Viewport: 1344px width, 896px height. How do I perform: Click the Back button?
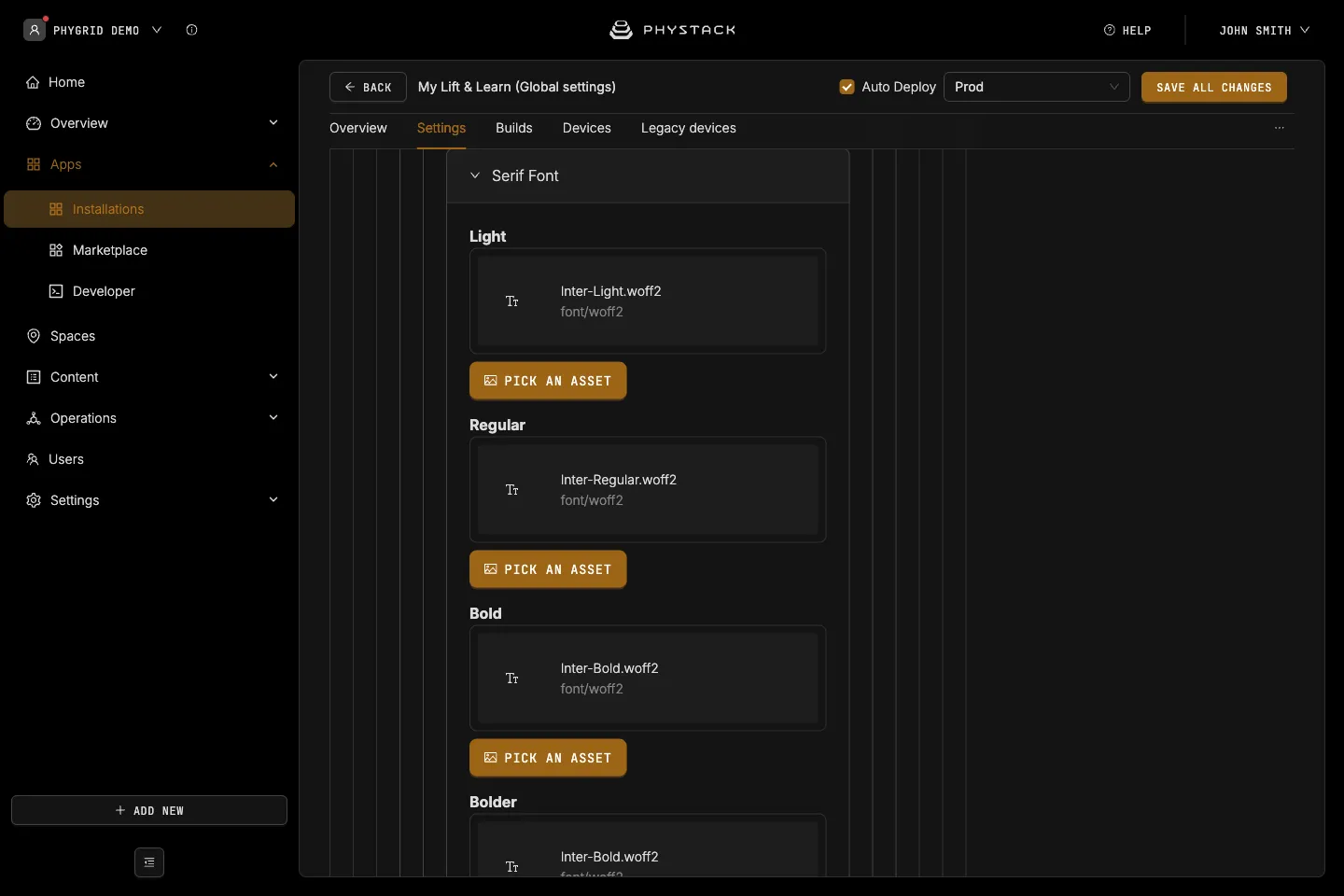click(368, 87)
